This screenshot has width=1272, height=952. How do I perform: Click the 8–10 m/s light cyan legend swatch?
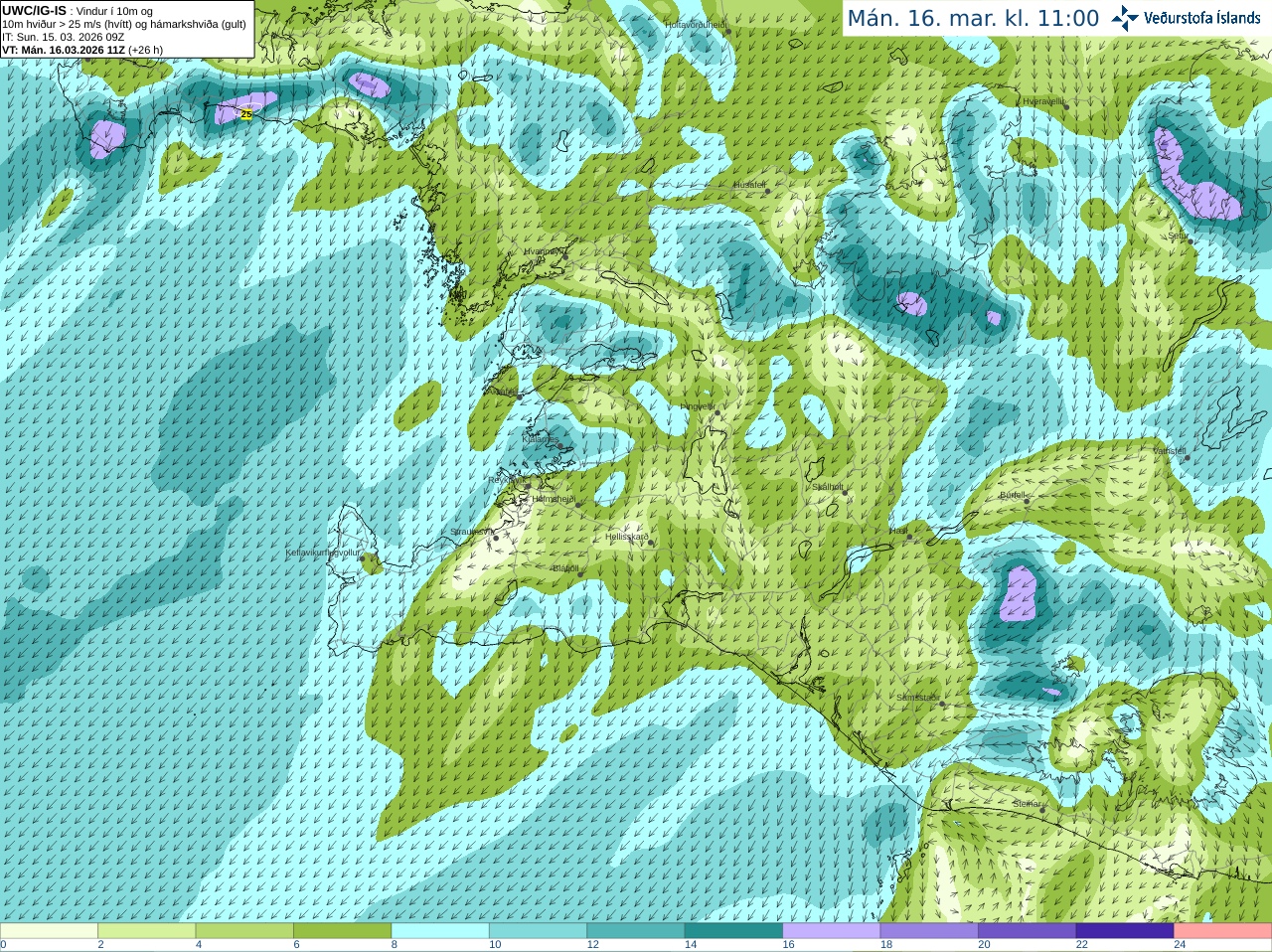(440, 931)
